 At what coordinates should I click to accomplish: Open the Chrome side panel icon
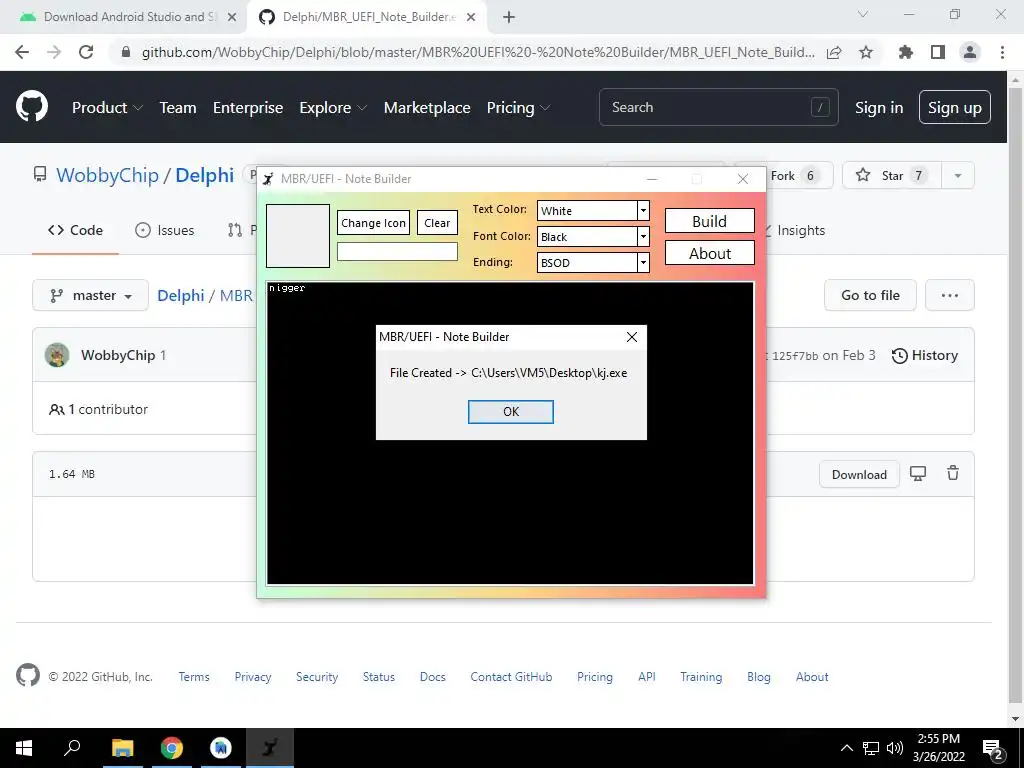click(938, 52)
